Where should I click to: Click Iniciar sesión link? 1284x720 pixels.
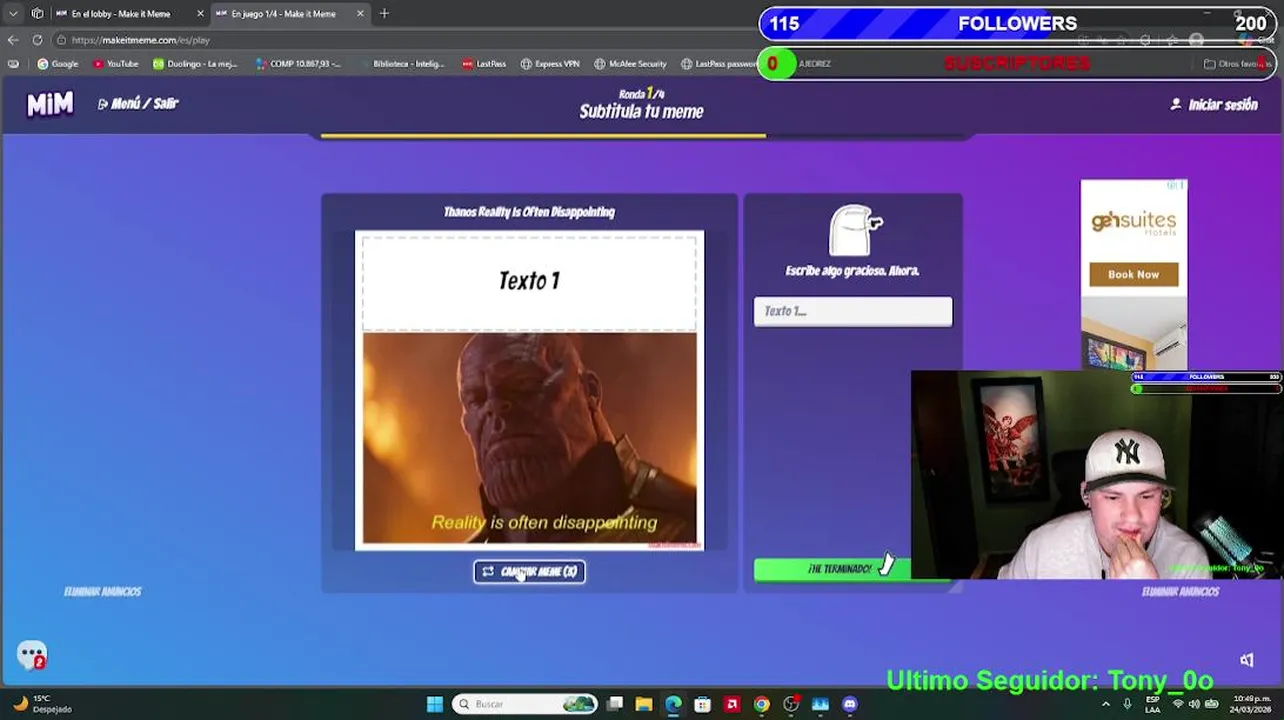[x=1214, y=104]
